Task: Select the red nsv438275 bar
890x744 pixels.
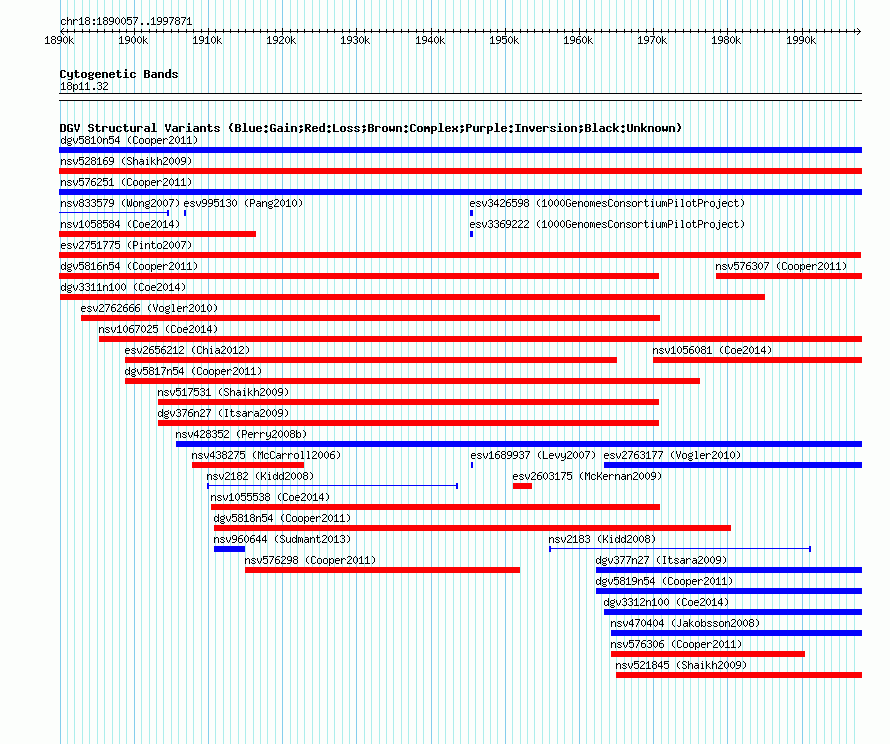Action: tap(248, 465)
